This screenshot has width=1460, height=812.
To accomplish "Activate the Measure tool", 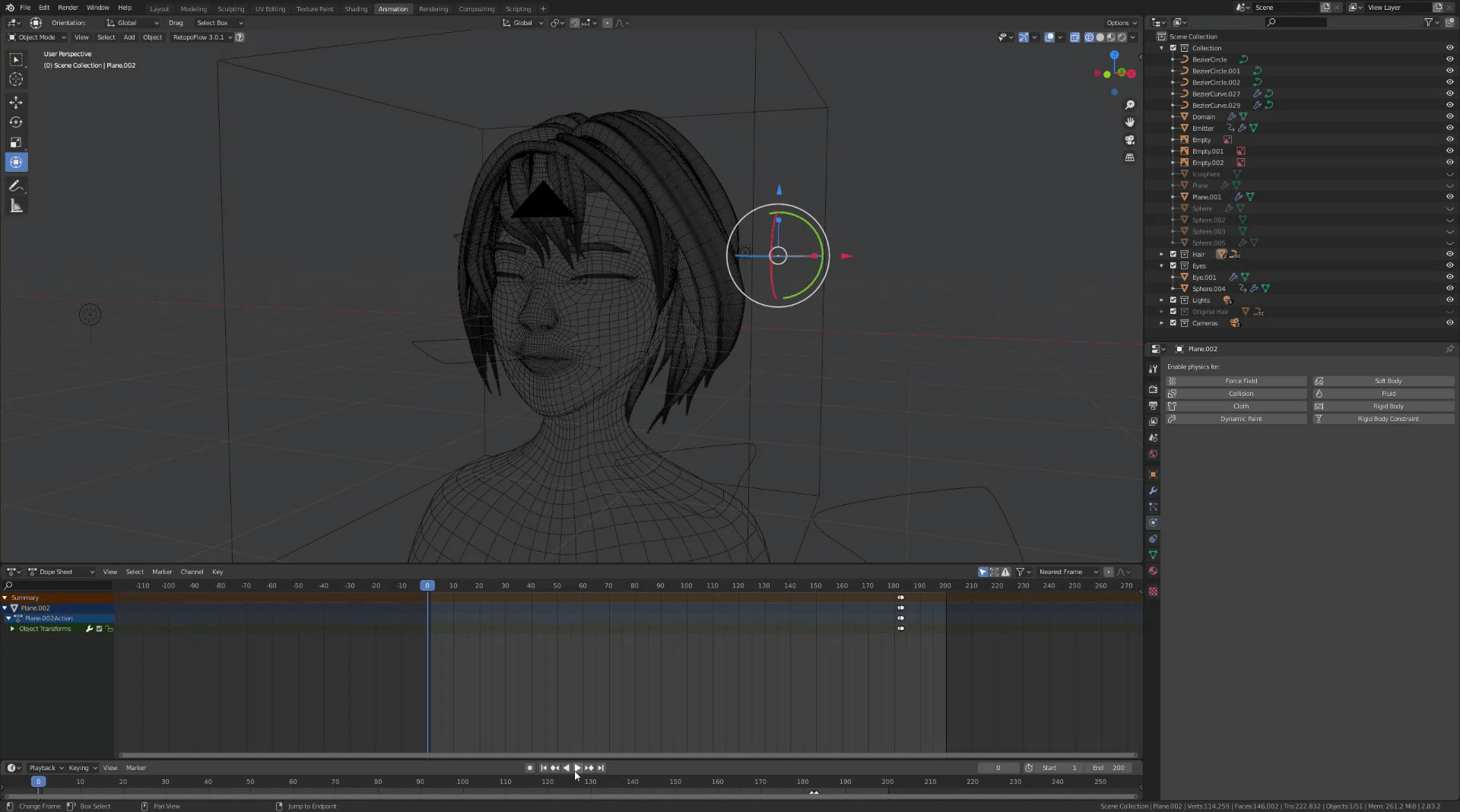I will pos(16,205).
